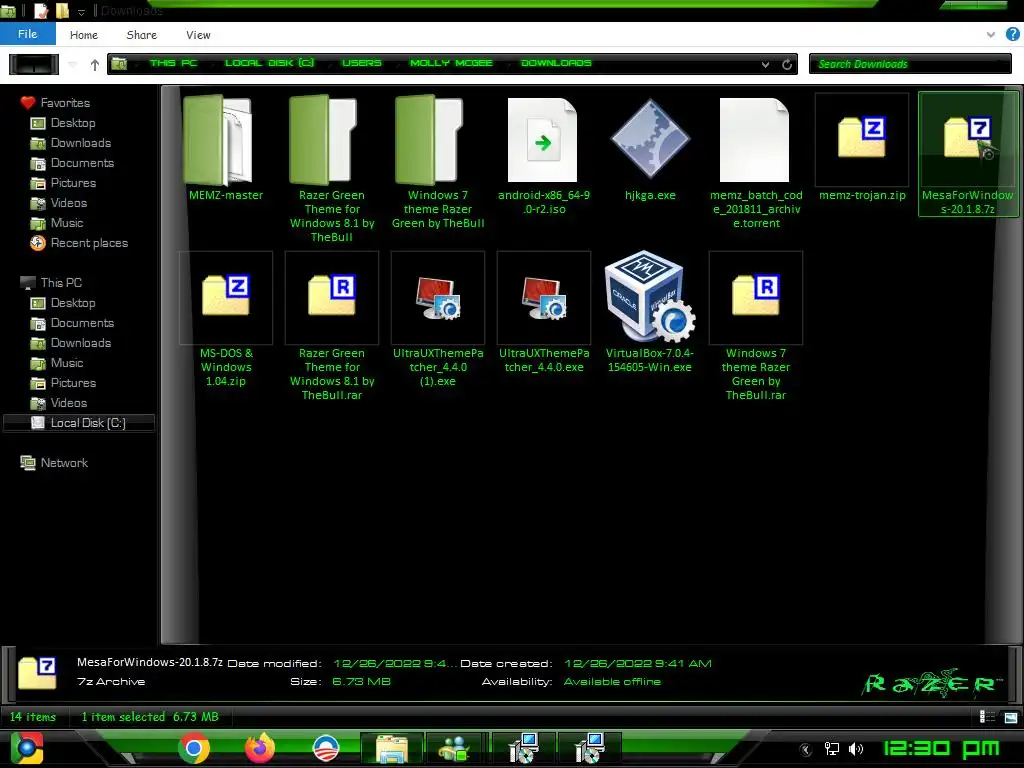Select memz-trojan.zip archive
The width and height of the screenshot is (1024, 768).
click(x=862, y=148)
